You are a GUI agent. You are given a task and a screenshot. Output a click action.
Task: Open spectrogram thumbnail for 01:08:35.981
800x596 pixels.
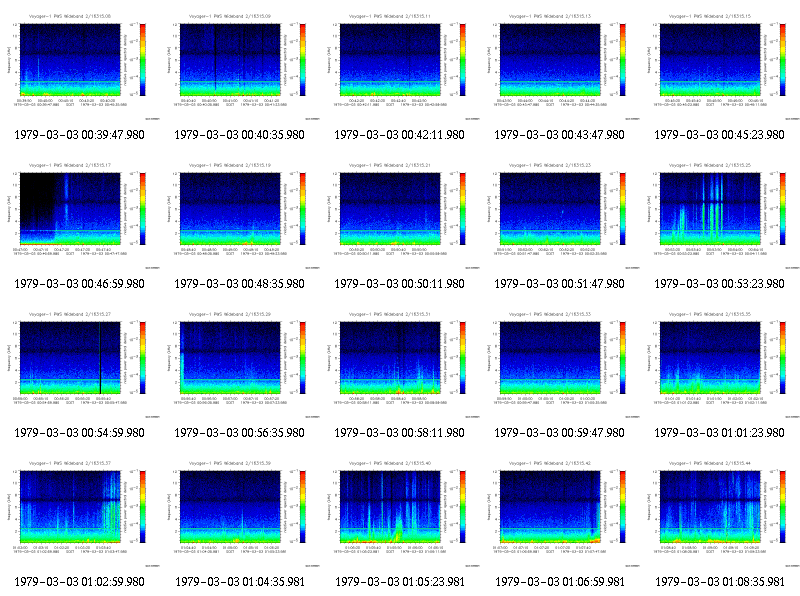(720, 511)
